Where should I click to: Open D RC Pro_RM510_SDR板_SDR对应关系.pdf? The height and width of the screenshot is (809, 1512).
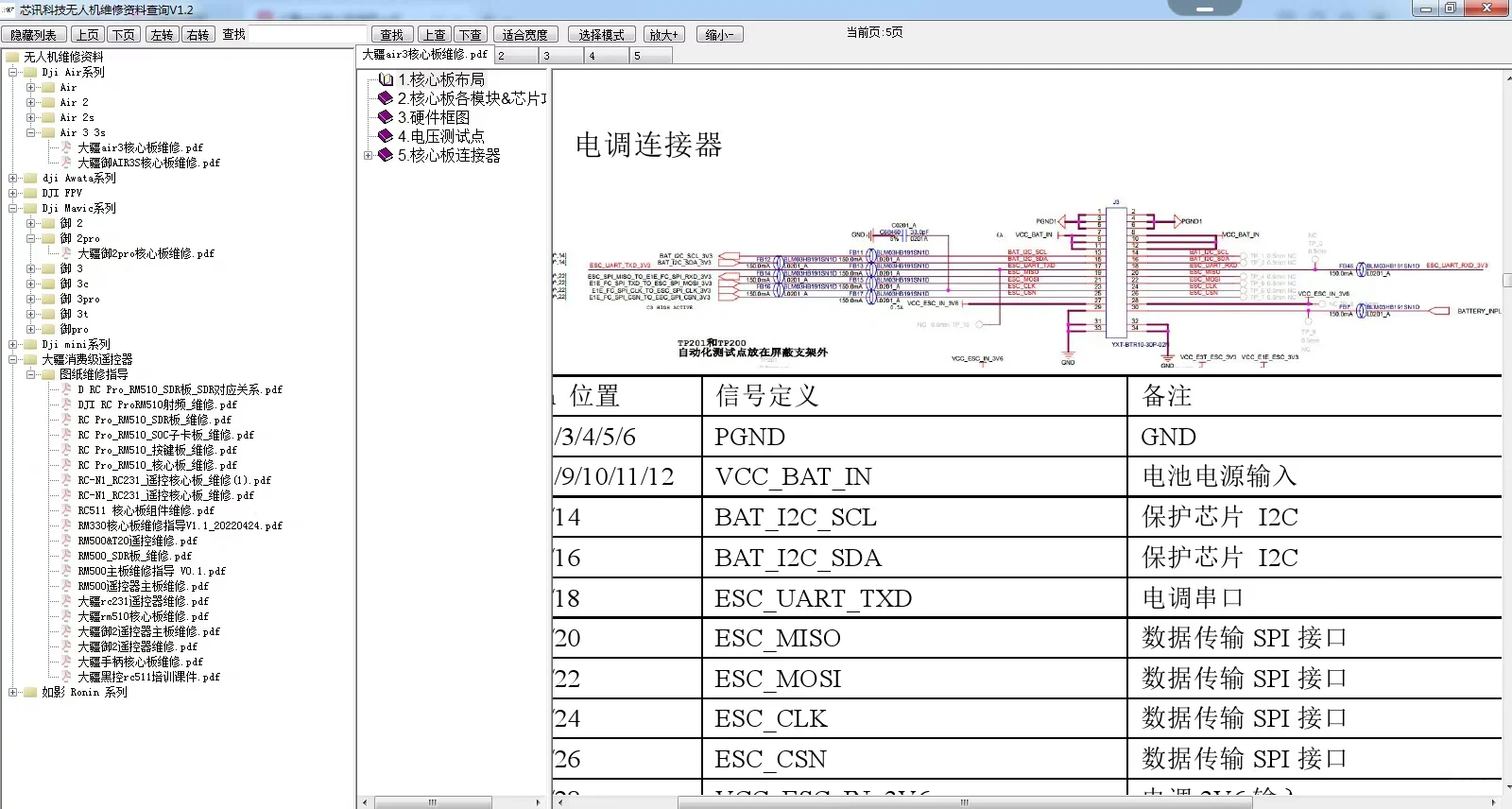tap(180, 389)
